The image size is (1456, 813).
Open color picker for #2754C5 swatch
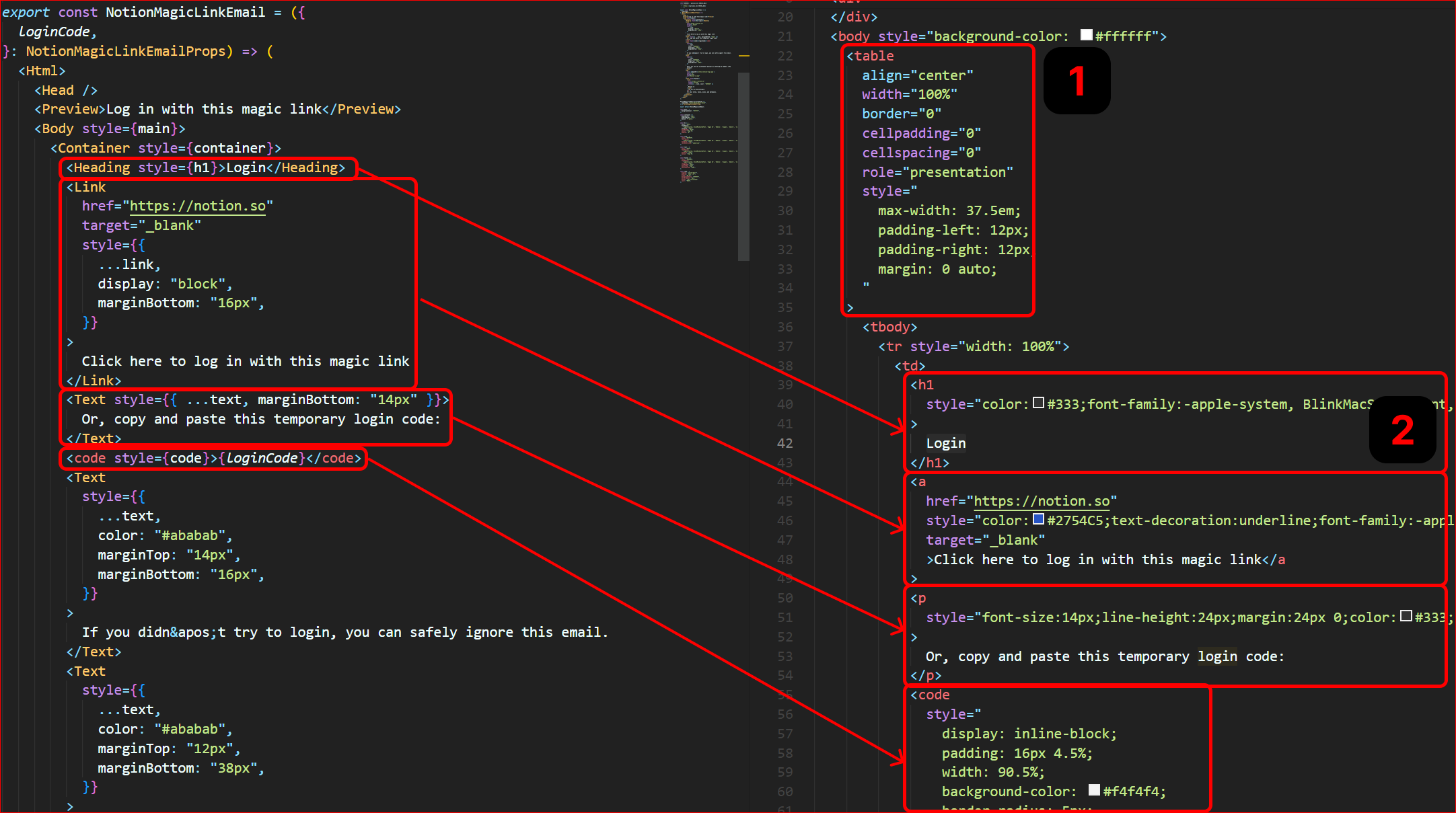(1038, 519)
